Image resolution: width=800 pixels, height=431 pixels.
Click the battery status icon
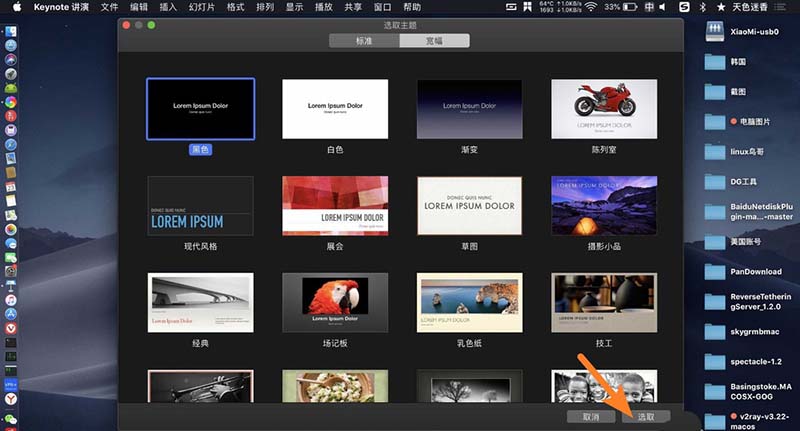tap(630, 7)
